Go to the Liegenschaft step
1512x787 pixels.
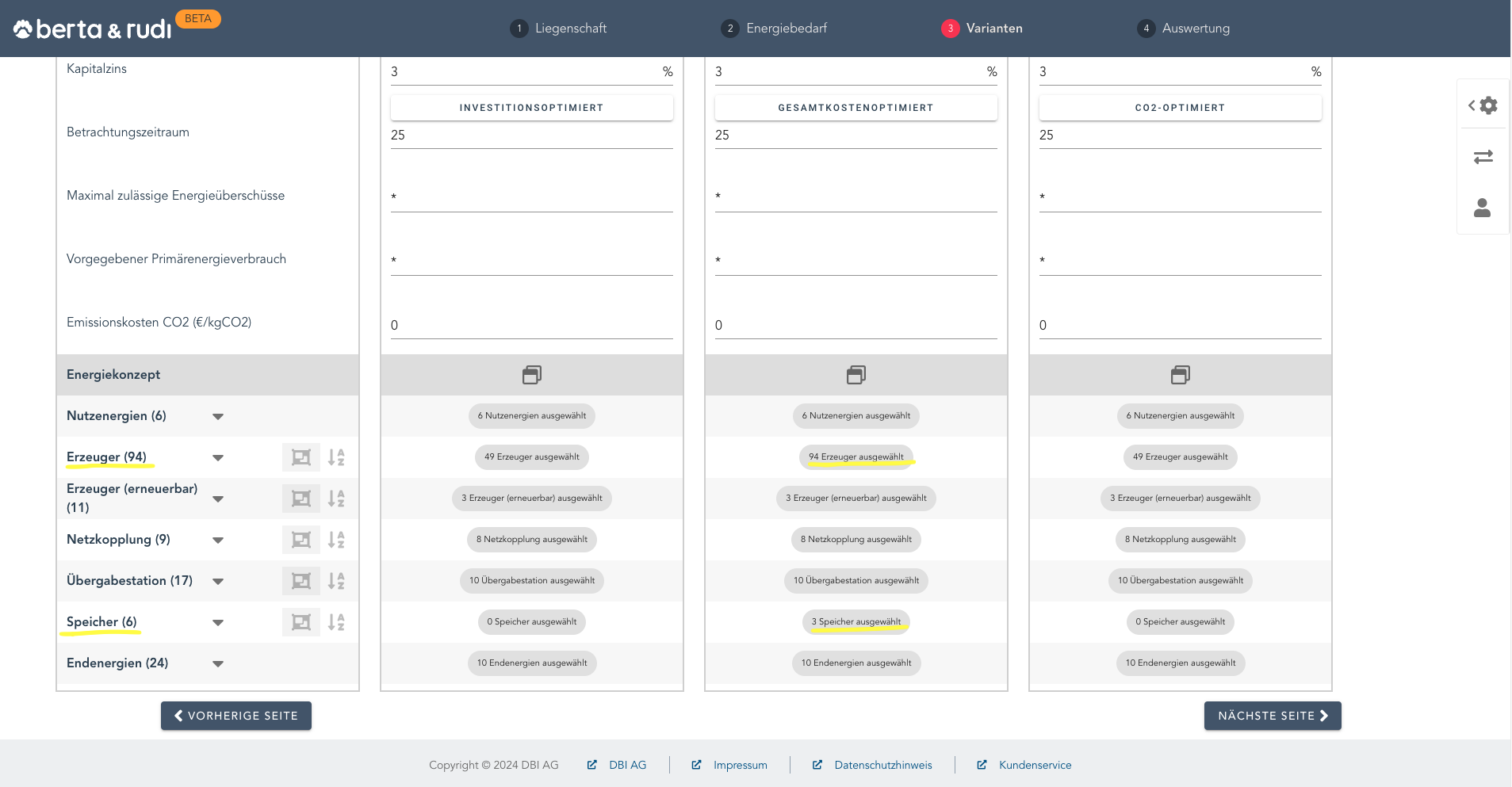(558, 29)
